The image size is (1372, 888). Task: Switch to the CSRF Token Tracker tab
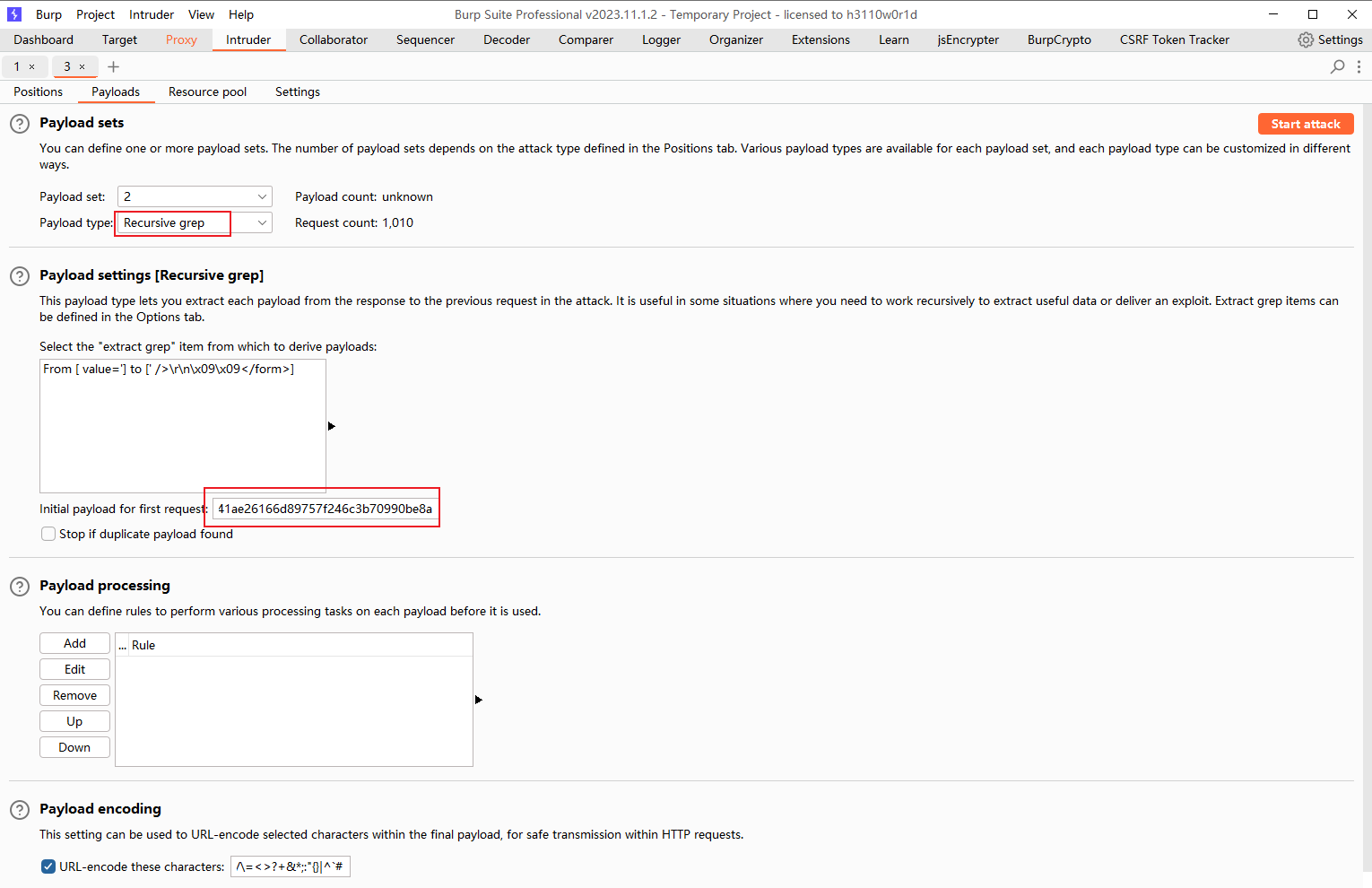[1175, 39]
